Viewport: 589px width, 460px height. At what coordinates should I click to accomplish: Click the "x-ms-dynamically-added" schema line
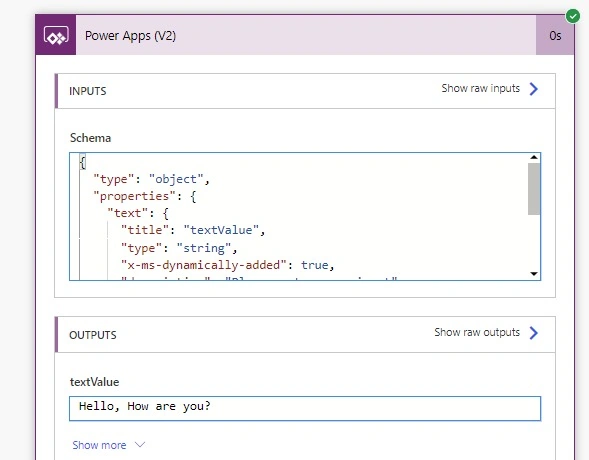pyautogui.click(x=228, y=265)
